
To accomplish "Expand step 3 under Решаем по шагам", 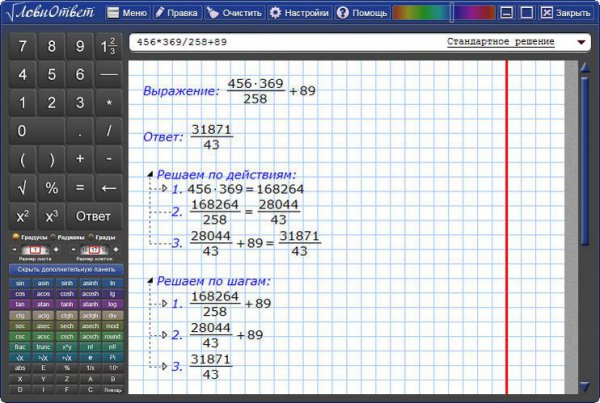I will coord(165,366).
